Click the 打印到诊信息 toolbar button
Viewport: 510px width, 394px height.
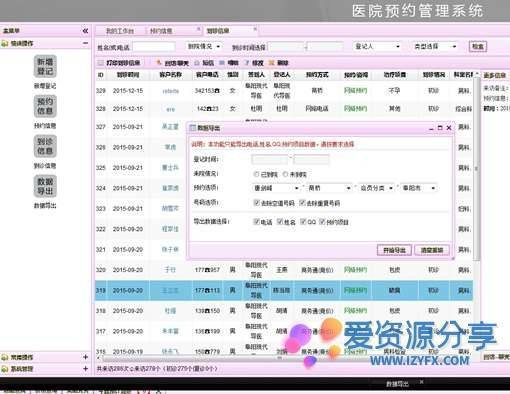(119, 63)
